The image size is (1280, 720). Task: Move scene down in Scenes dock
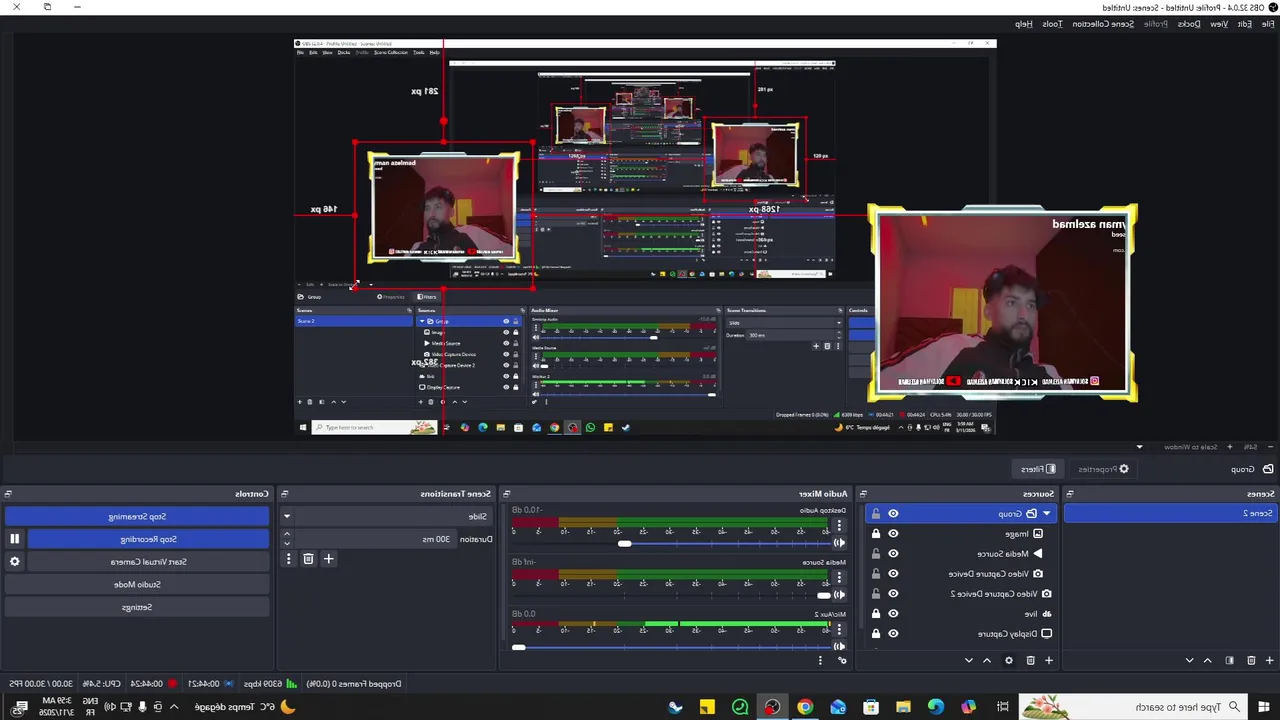point(1189,660)
